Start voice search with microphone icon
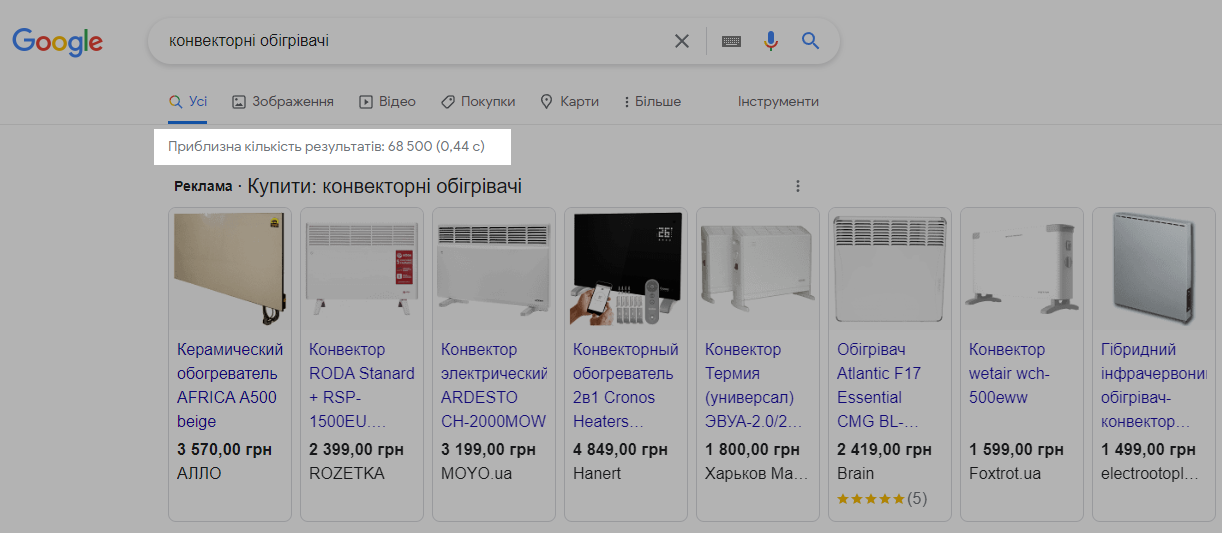This screenshot has height=533, width=1222. coord(771,41)
